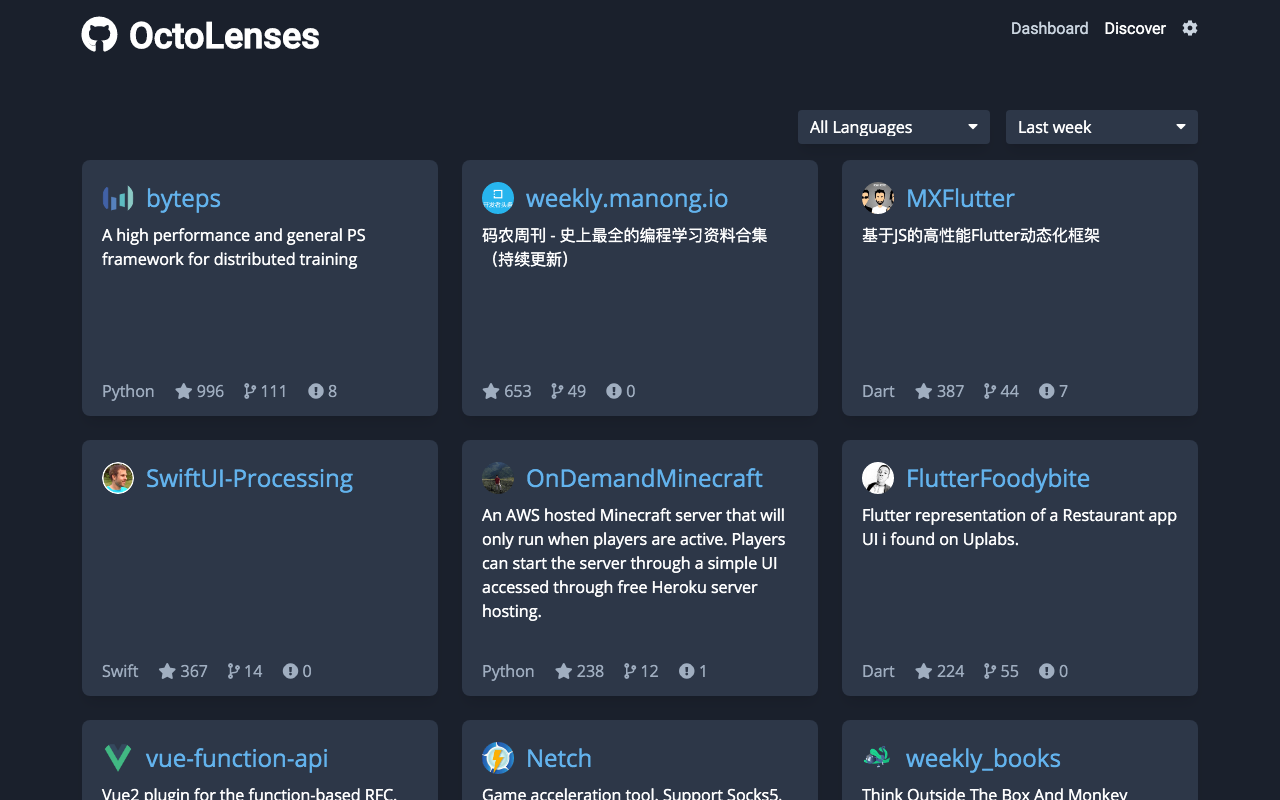Open the Netch repository link
1280x800 pixels.
click(559, 758)
